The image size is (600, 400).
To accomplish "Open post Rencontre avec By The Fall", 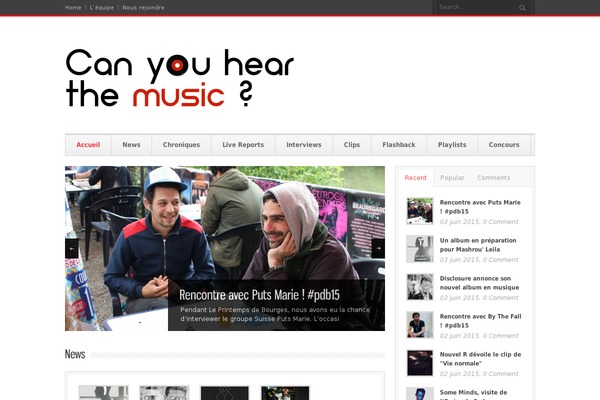I will pos(480,321).
